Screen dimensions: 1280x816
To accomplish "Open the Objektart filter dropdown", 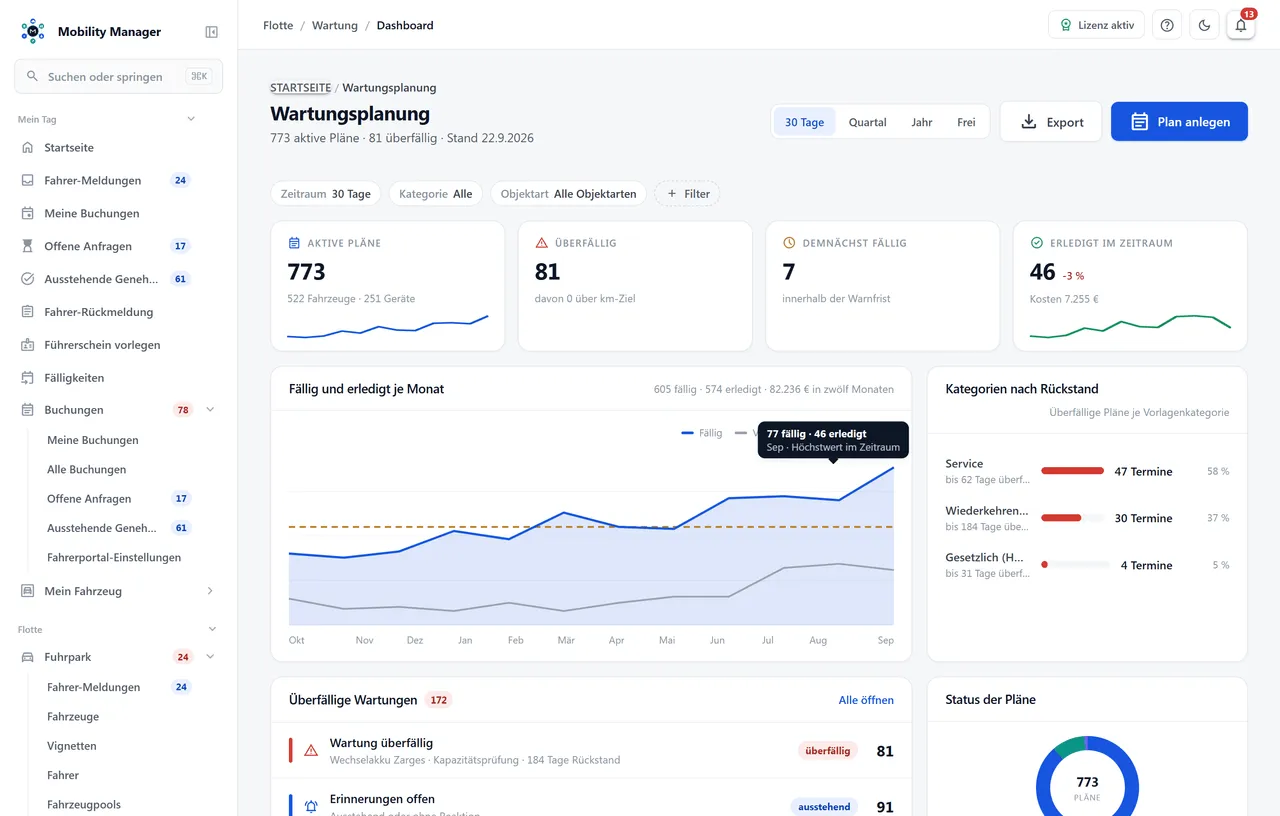I will tap(568, 194).
